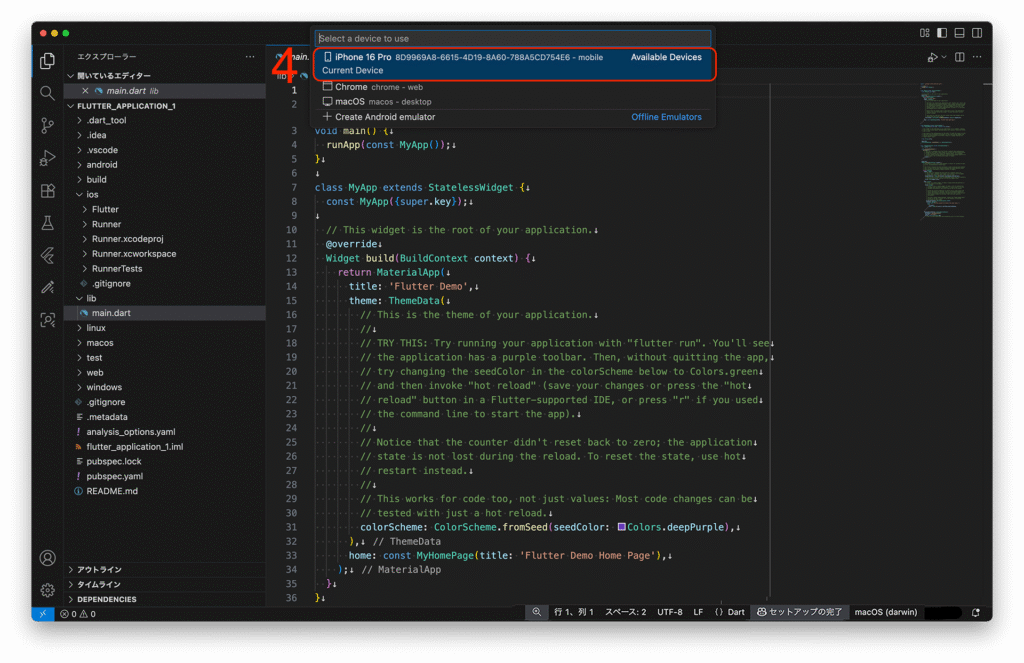Click the deepPurple color swatch in code
1024x663 pixels.
click(622, 527)
